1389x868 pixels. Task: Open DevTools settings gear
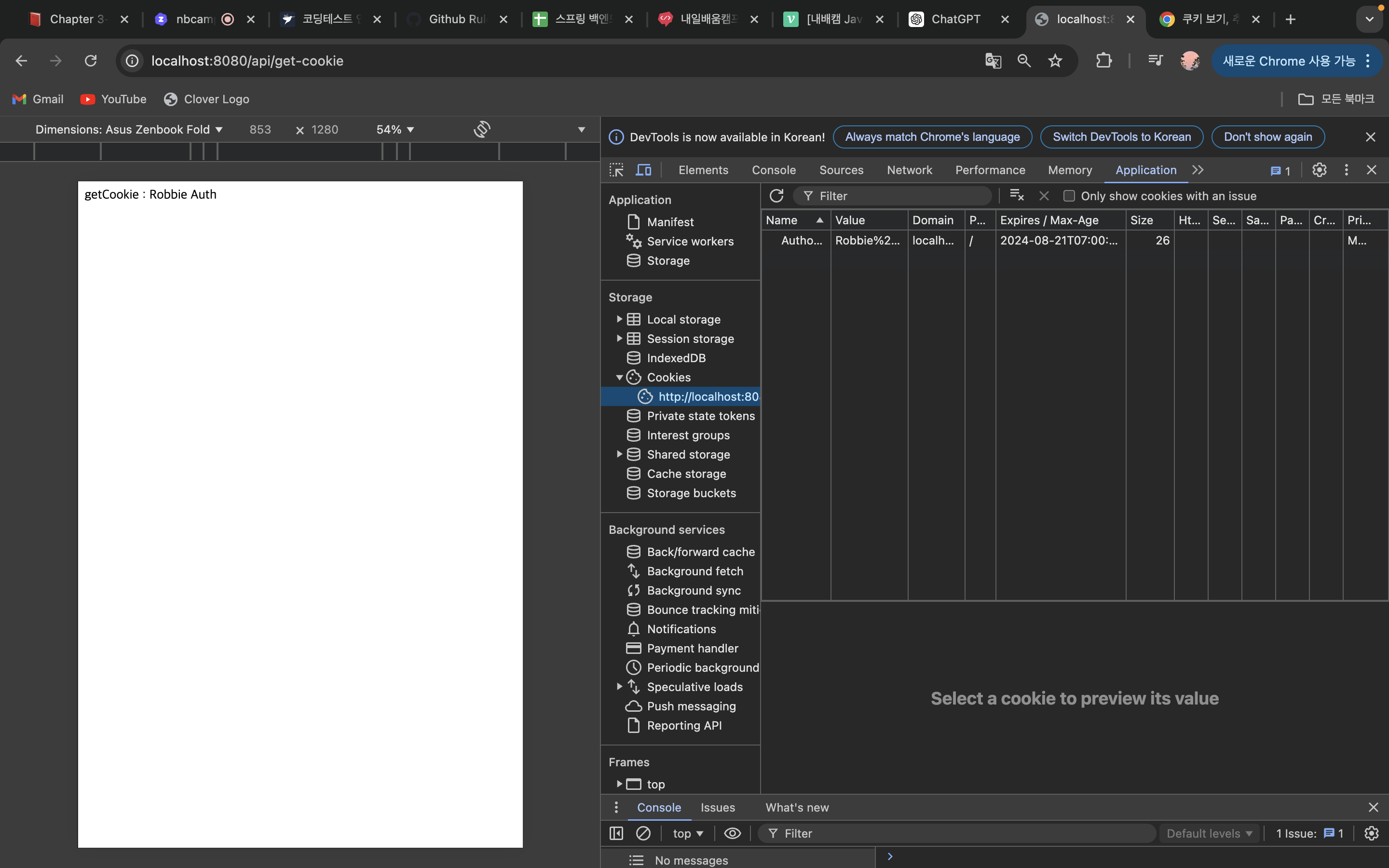pyautogui.click(x=1319, y=170)
